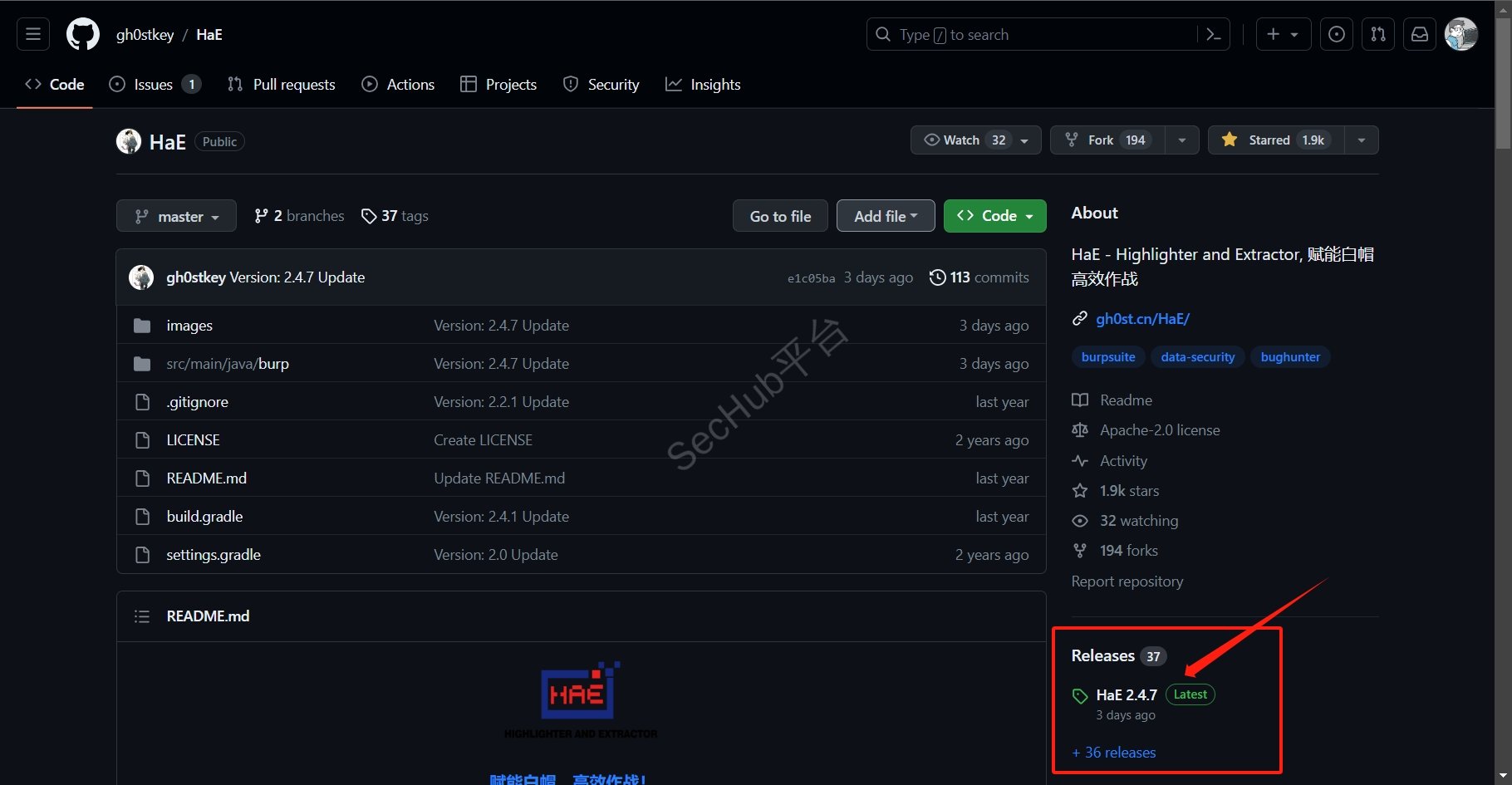
Task: Switch to the Issues tab
Action: tap(154, 85)
